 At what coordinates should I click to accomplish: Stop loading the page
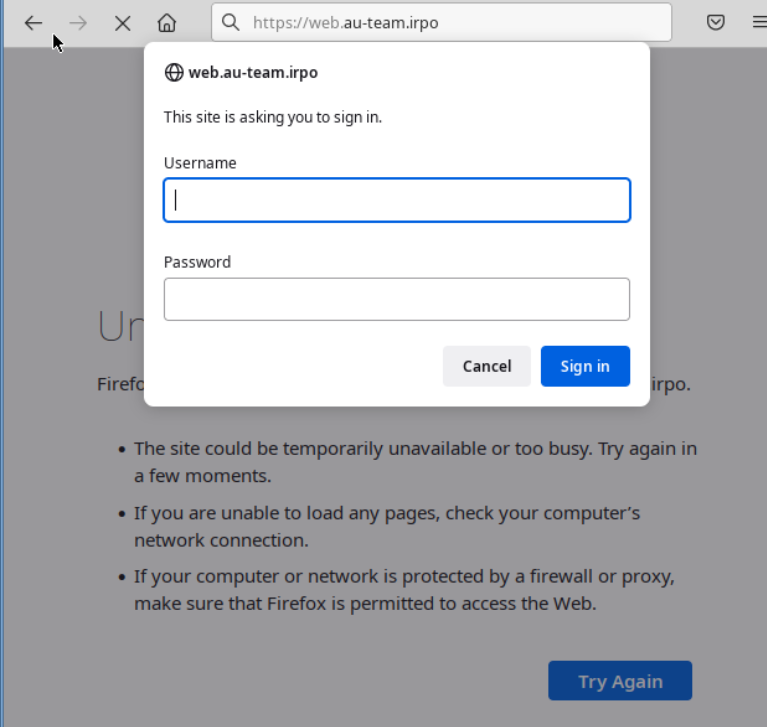click(122, 23)
